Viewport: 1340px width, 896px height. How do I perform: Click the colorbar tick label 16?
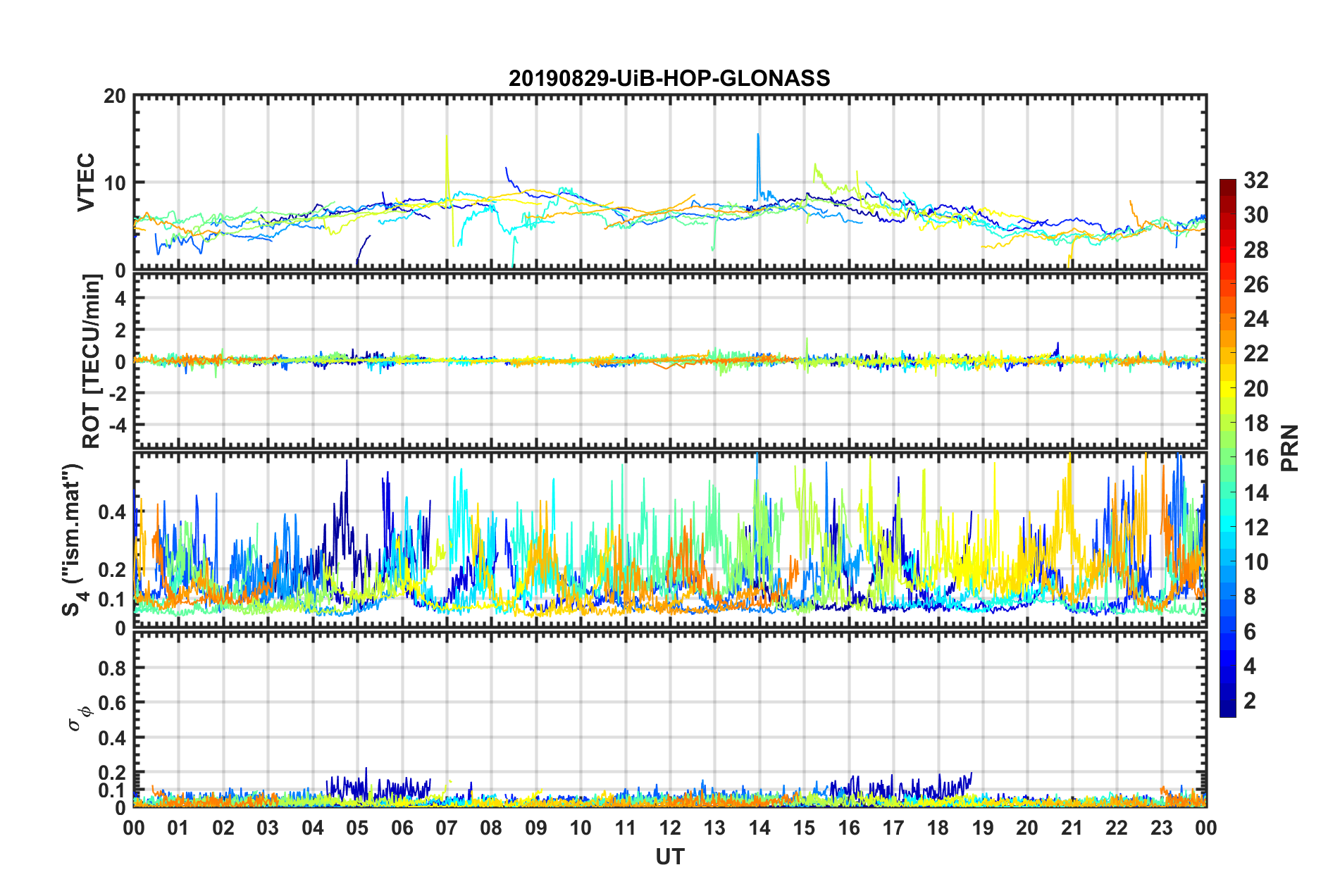1255,458
